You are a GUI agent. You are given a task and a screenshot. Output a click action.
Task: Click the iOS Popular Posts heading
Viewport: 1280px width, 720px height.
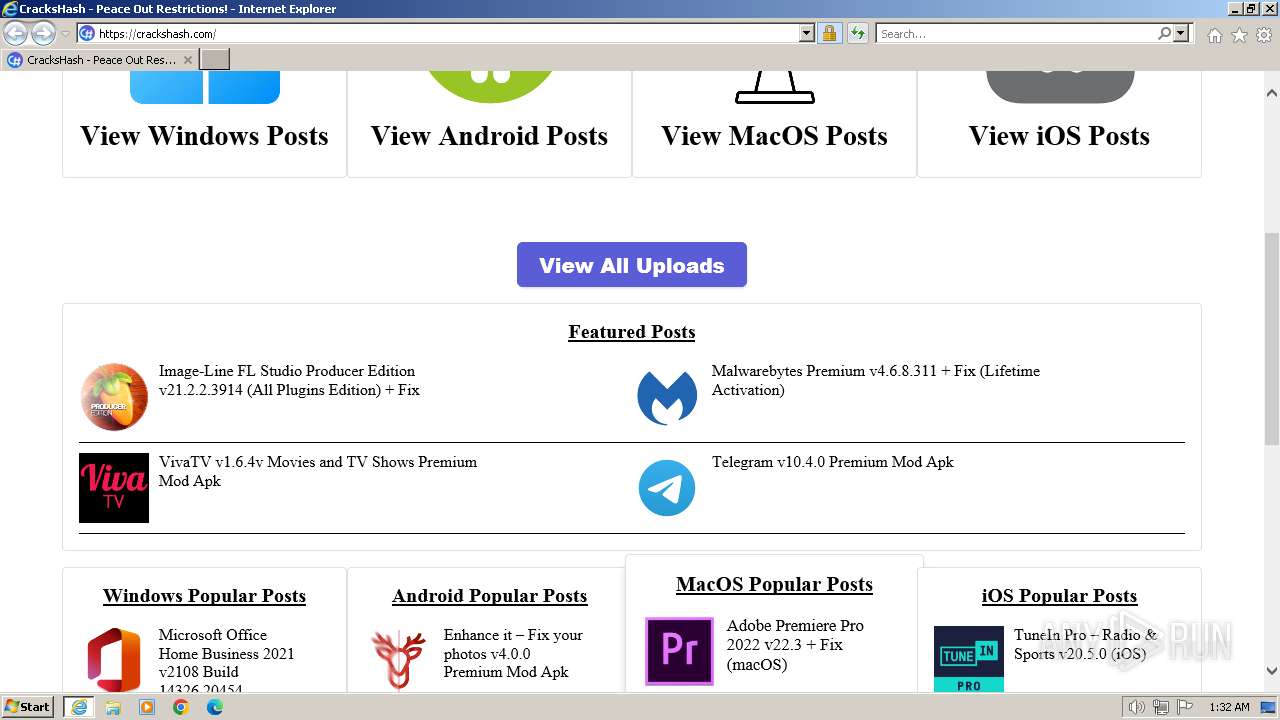[1060, 596]
